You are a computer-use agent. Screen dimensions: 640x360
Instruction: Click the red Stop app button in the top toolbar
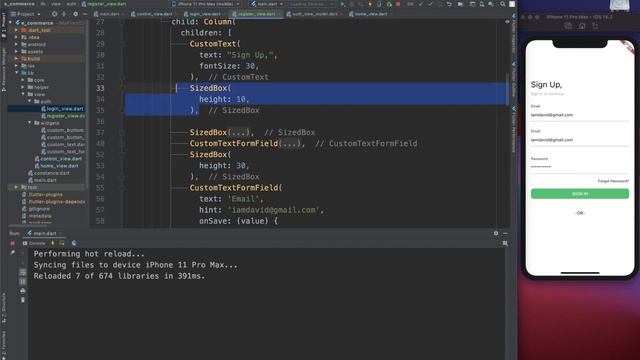pyautogui.click(x=398, y=4)
